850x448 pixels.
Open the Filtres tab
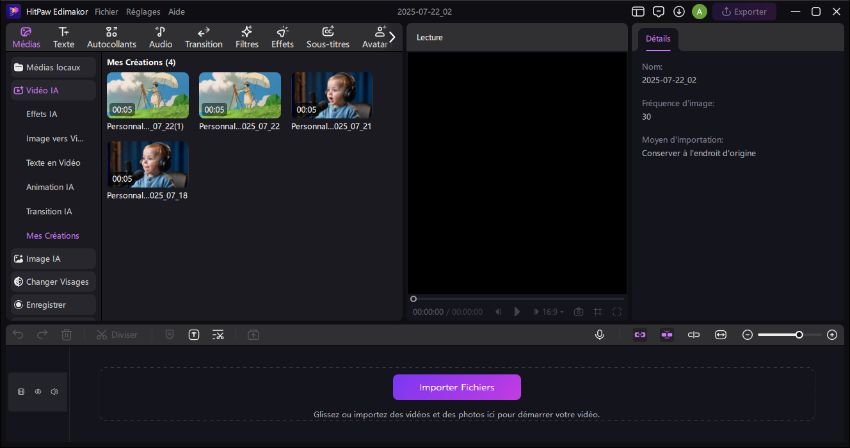pos(247,37)
